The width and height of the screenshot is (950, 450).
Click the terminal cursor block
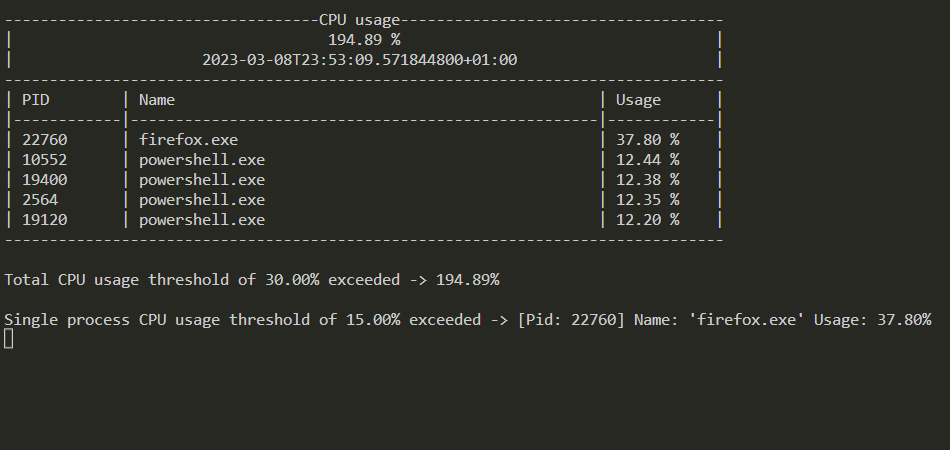point(8,339)
